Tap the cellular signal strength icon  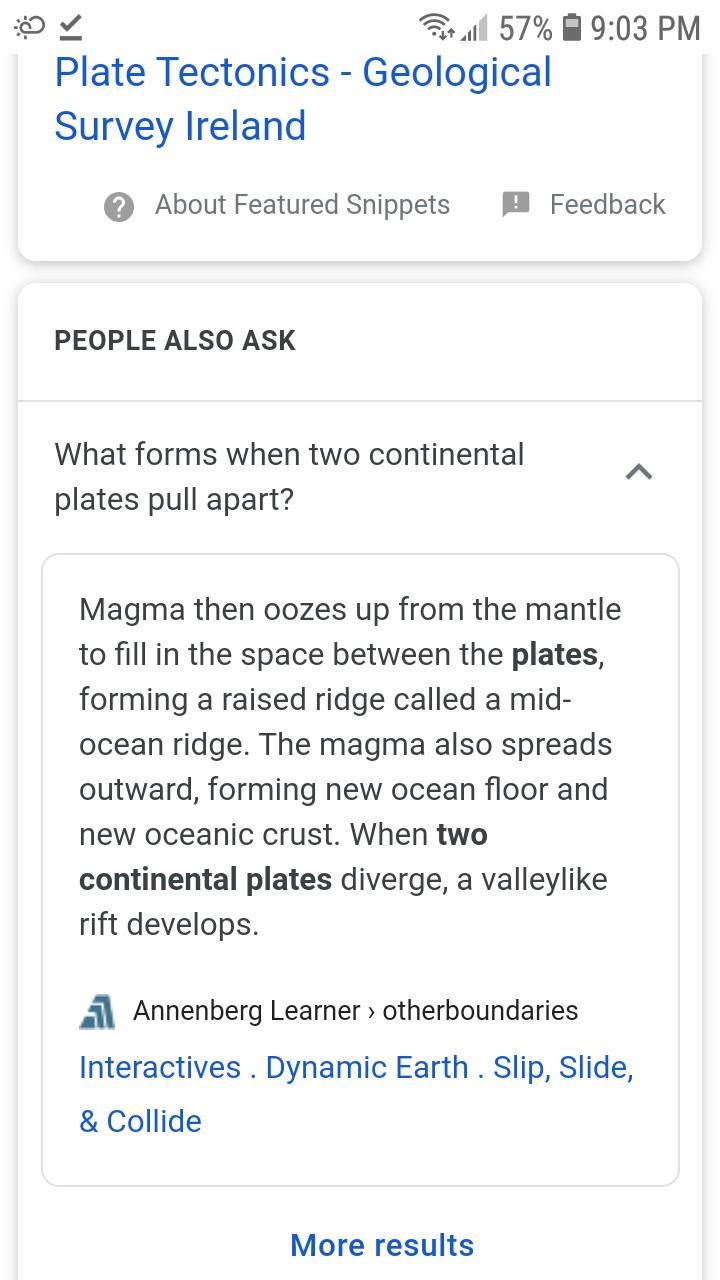tap(474, 29)
